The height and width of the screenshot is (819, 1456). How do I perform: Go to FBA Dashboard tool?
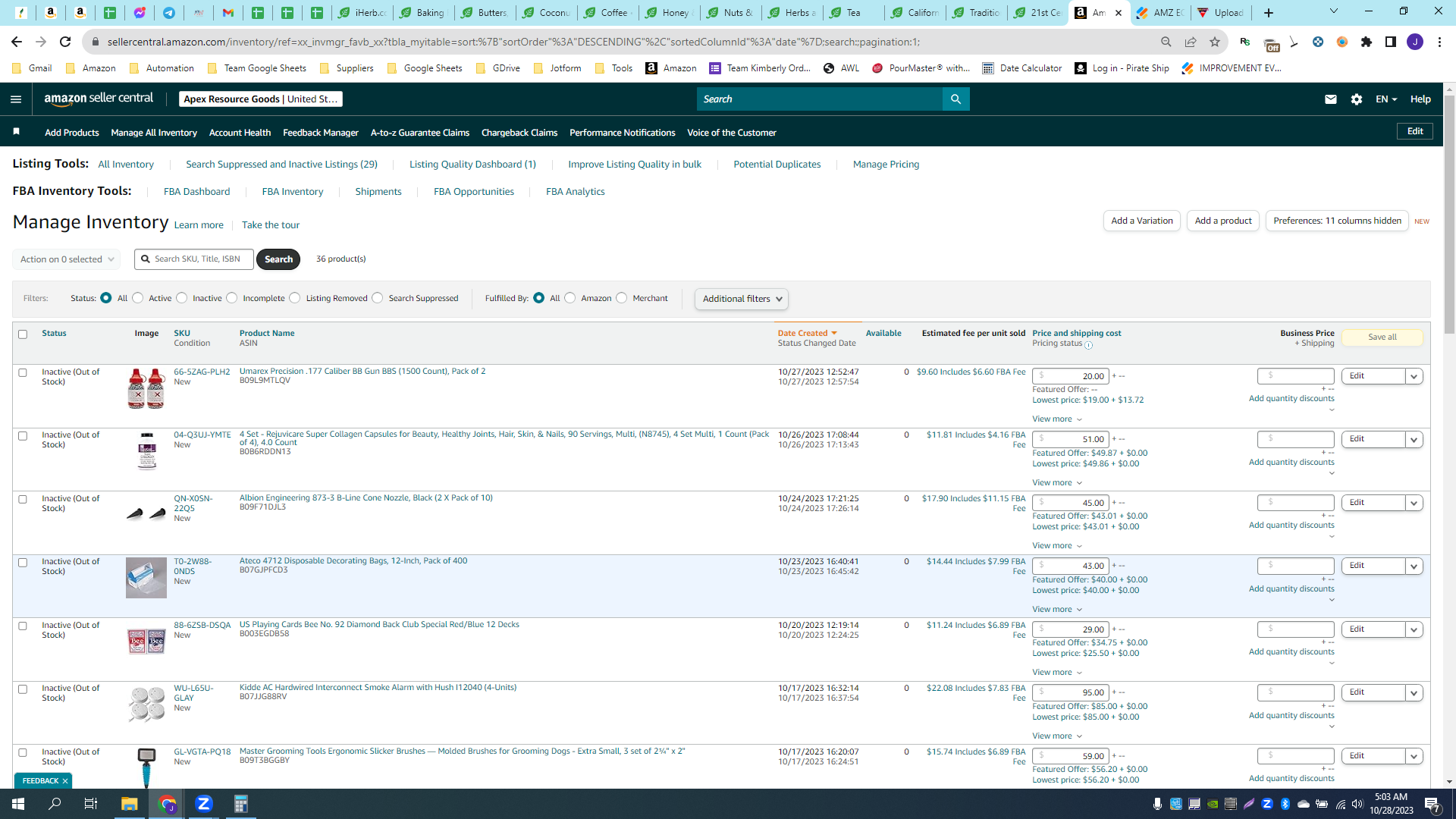coord(197,192)
